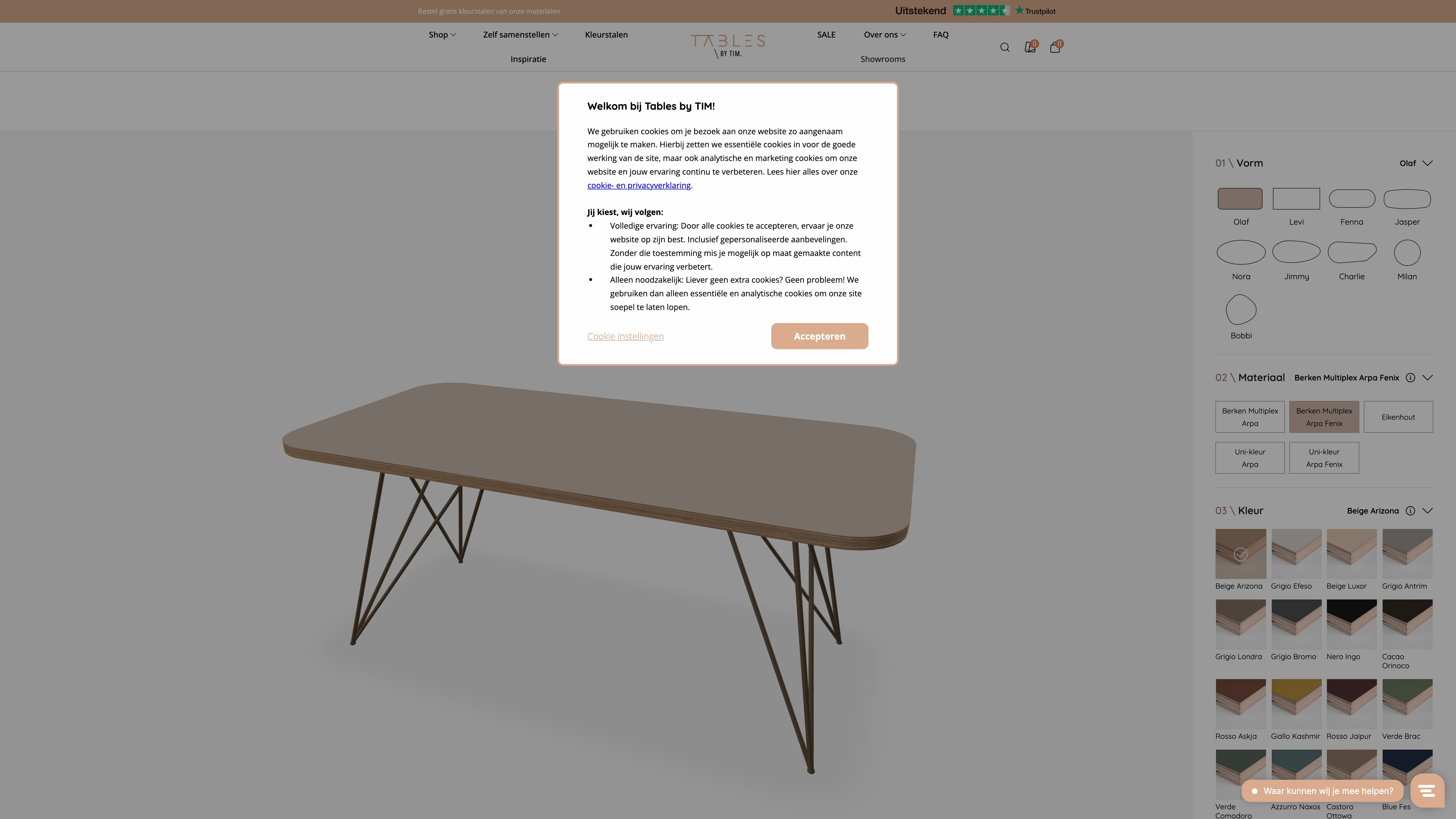Open the search icon
The height and width of the screenshot is (819, 1456).
(x=1005, y=47)
